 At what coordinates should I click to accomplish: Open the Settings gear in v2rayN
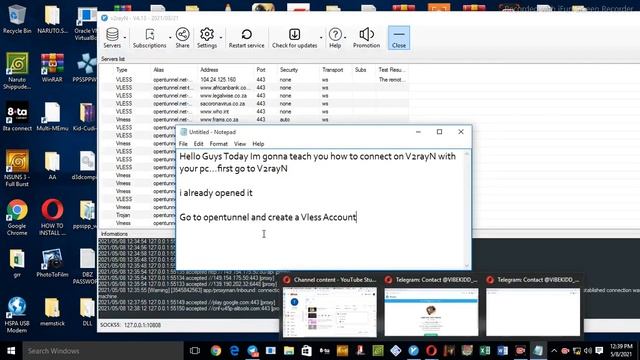(207, 38)
